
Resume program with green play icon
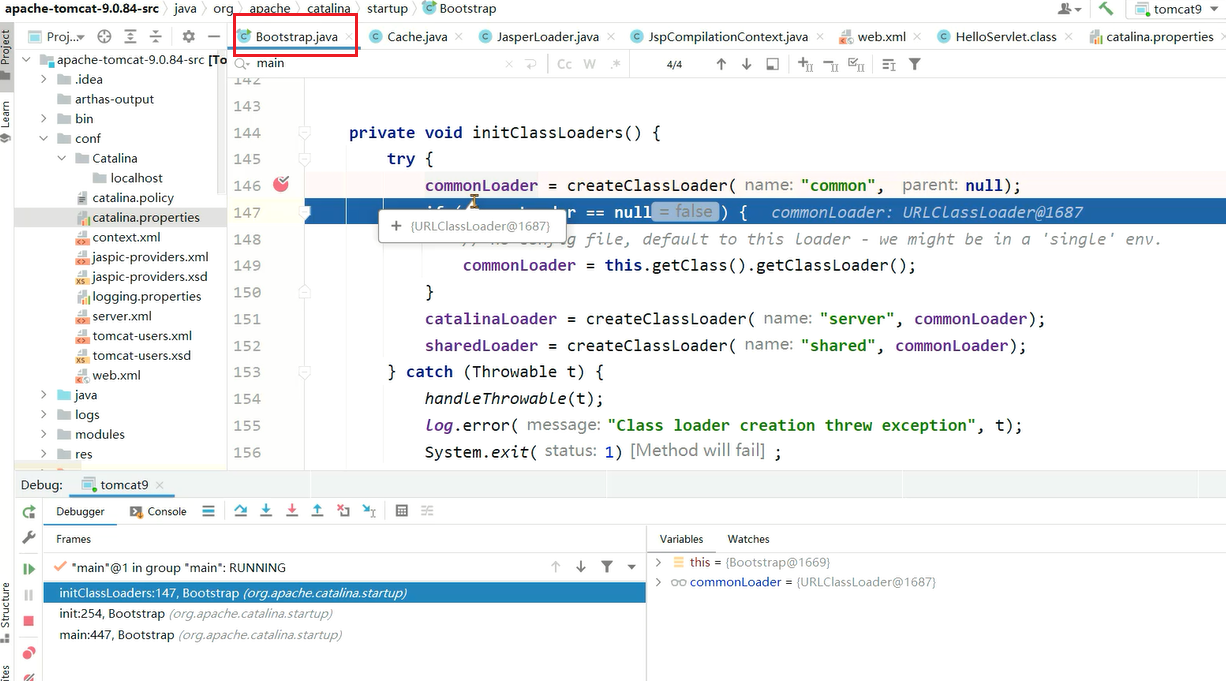(x=29, y=569)
